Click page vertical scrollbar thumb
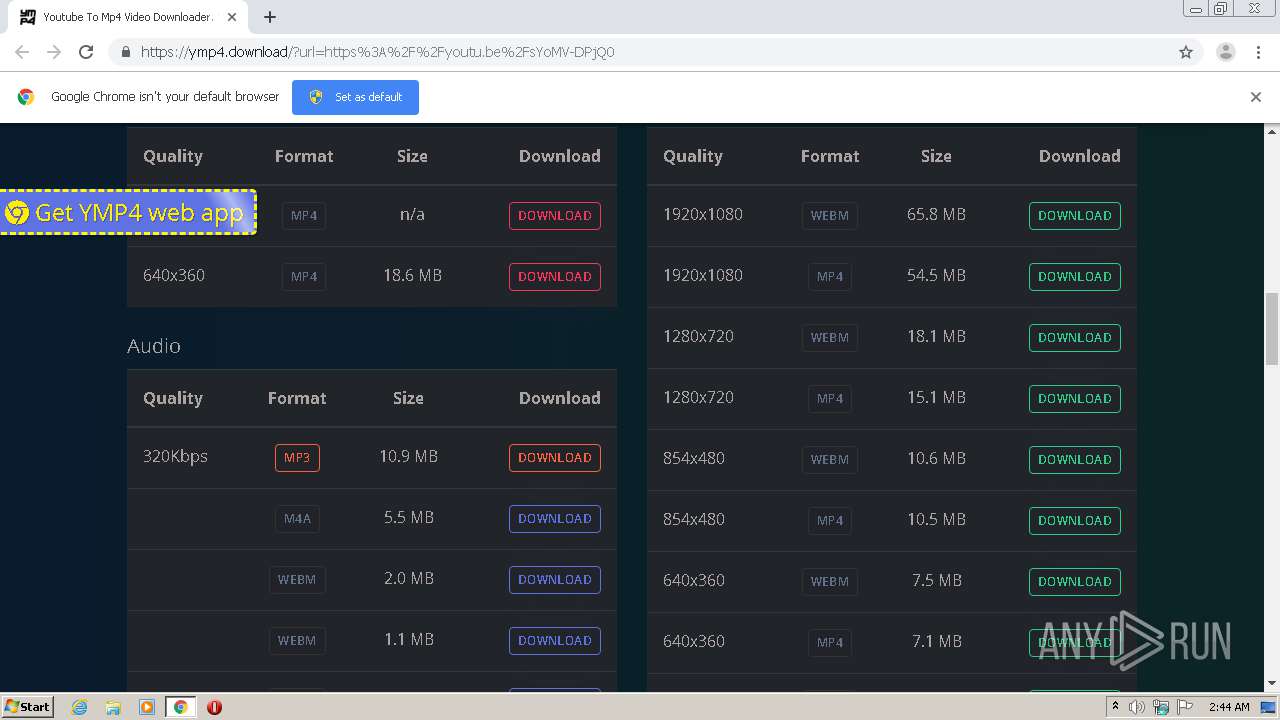Viewport: 1280px width, 720px height. [x=1272, y=328]
